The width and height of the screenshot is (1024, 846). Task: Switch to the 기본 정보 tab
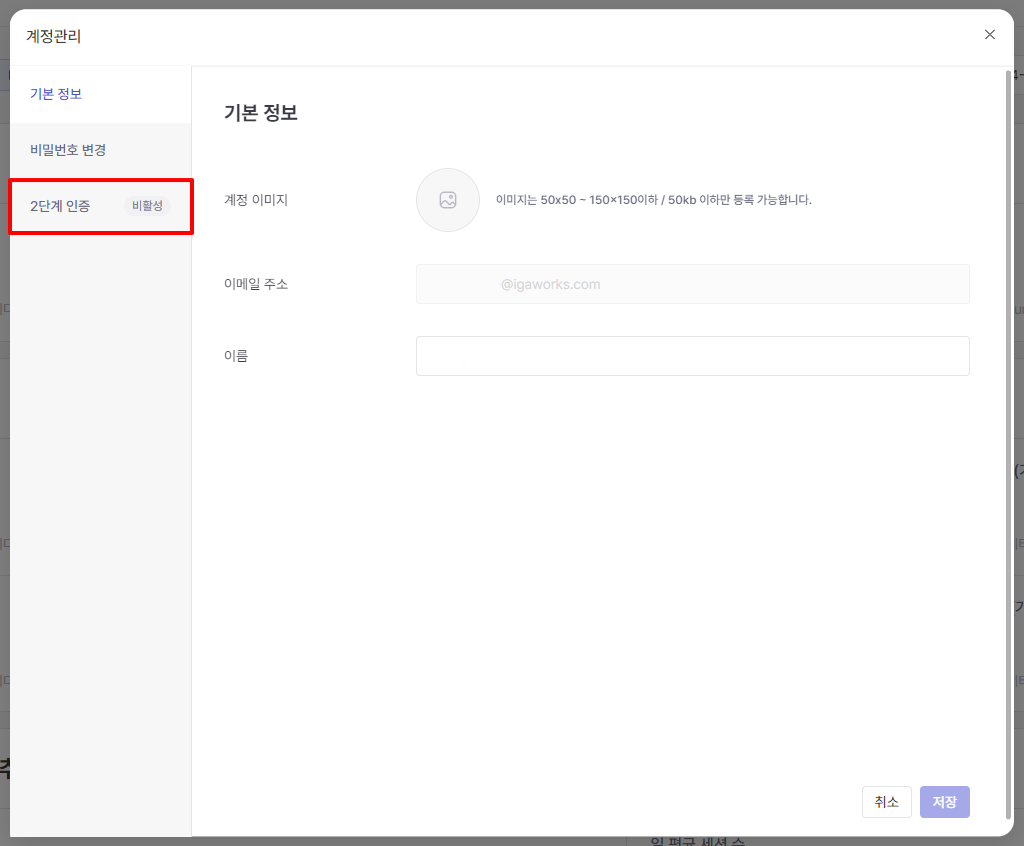pos(56,94)
